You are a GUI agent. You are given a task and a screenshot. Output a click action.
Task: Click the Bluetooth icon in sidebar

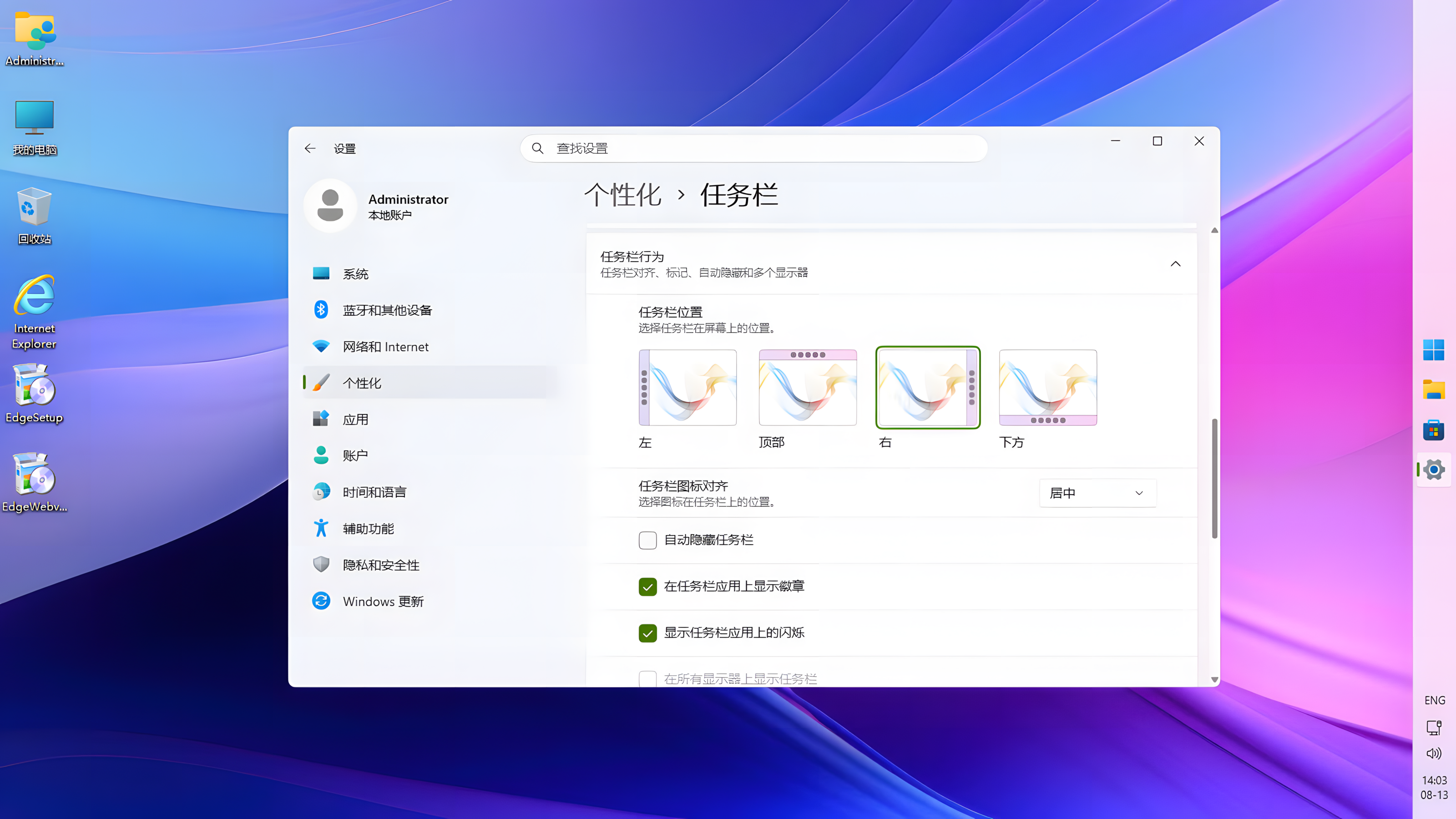321,310
